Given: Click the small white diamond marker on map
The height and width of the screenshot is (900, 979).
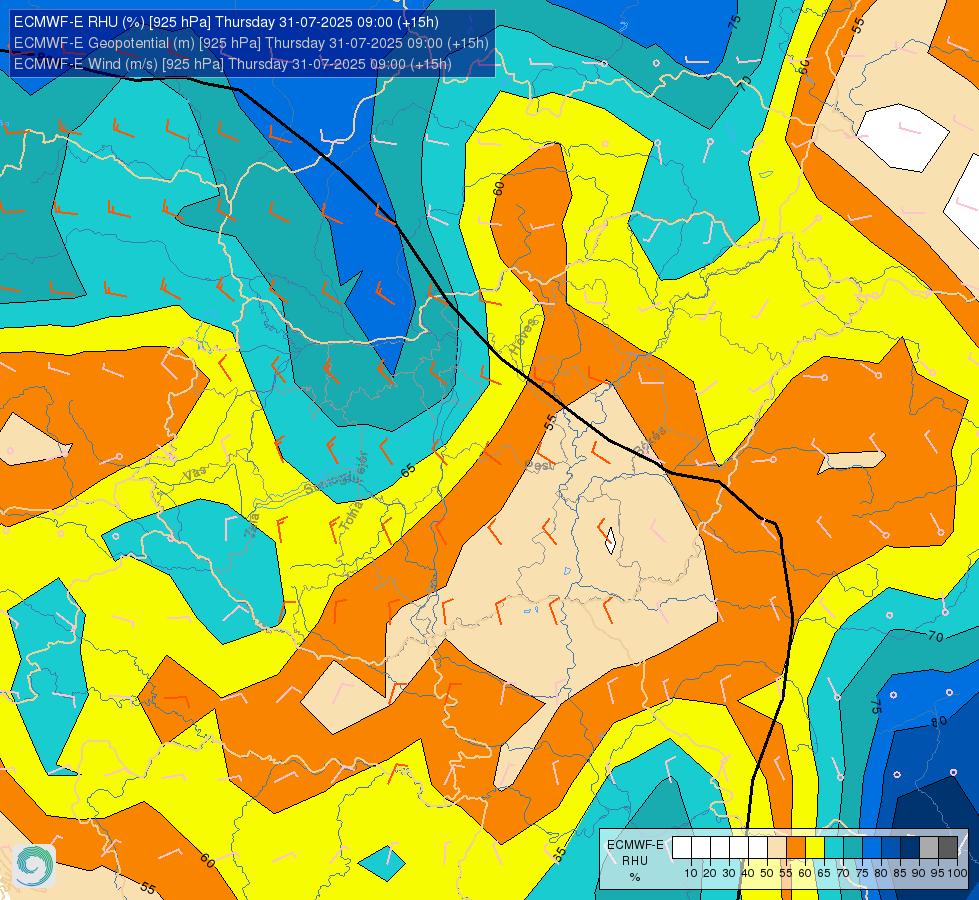Looking at the screenshot, I should click(x=611, y=540).
